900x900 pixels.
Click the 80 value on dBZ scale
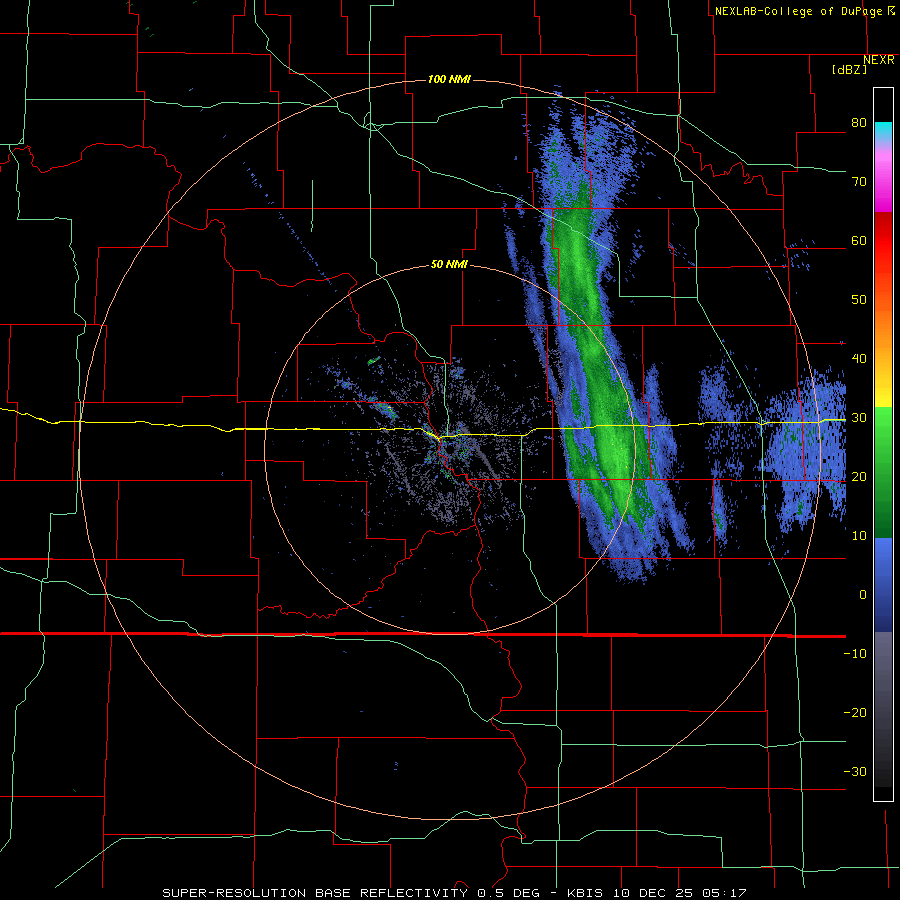pos(859,123)
